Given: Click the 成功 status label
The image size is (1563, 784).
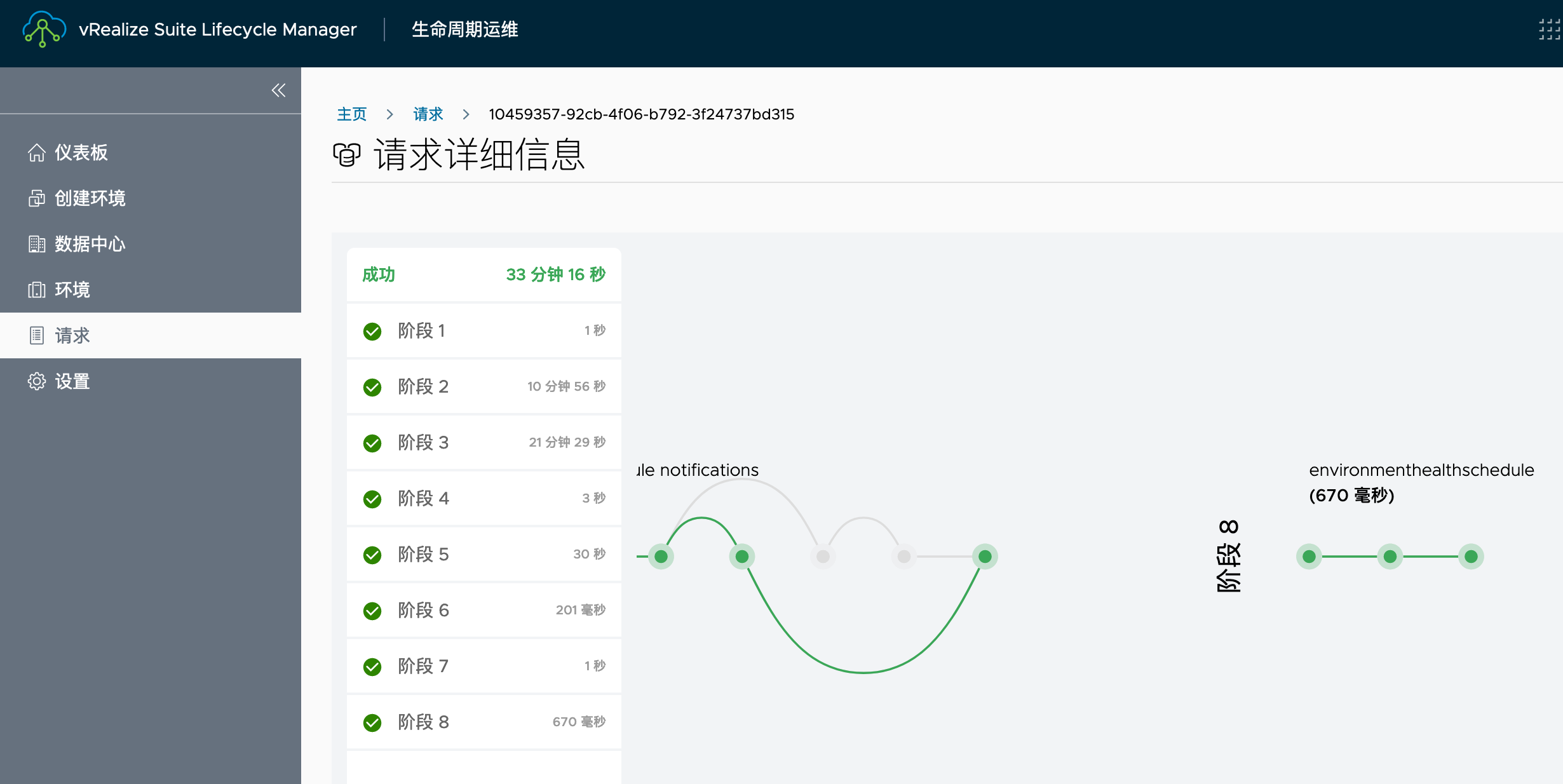Looking at the screenshot, I should 379,274.
